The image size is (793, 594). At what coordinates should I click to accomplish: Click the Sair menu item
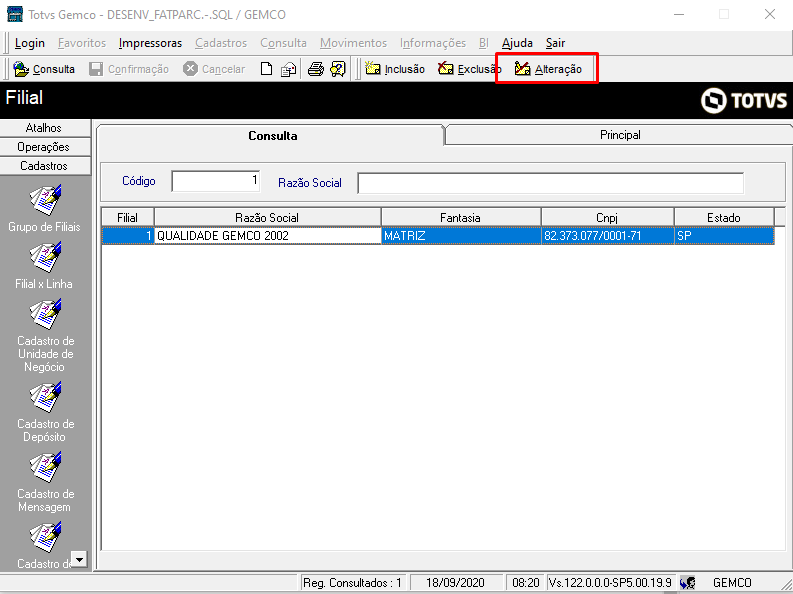coord(555,43)
